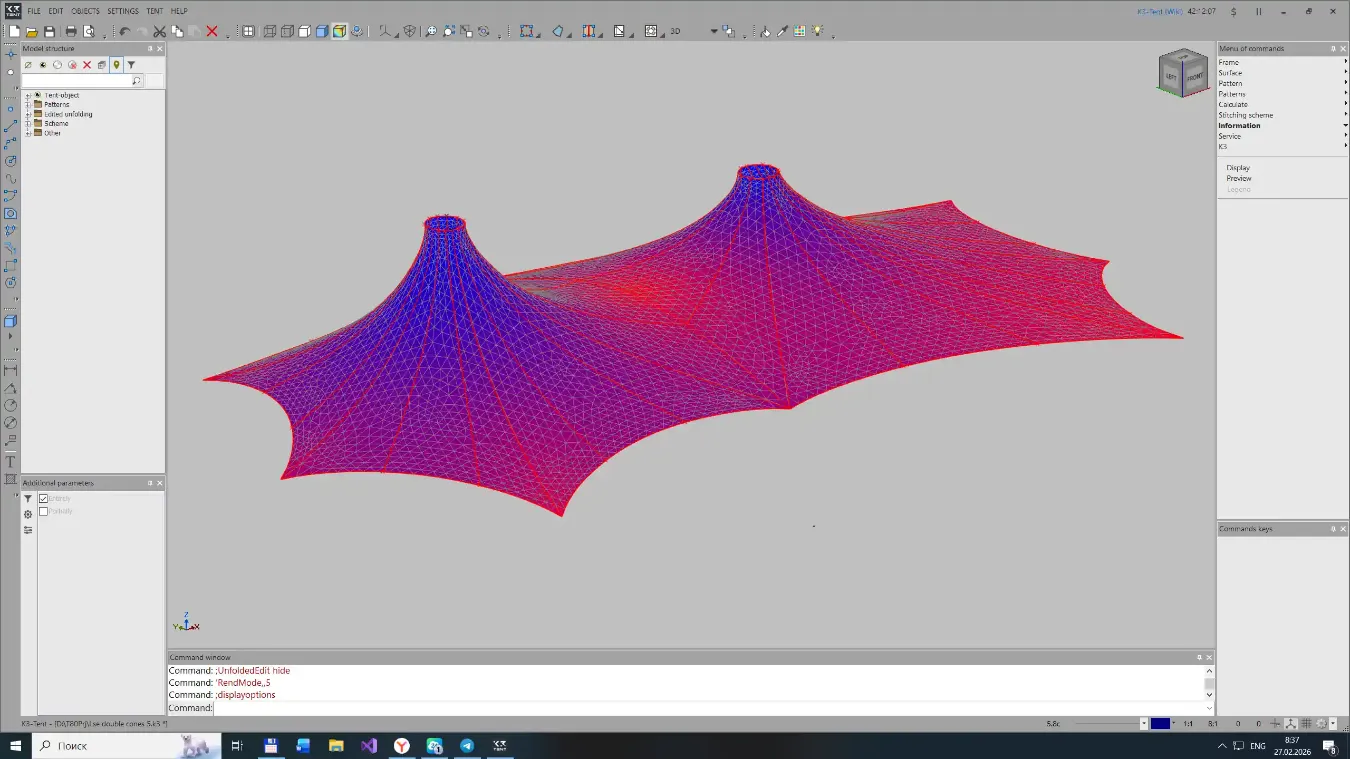This screenshot has width=1350, height=759.
Task: Activate the blue shaded render mode cube
Action: (x=322, y=31)
